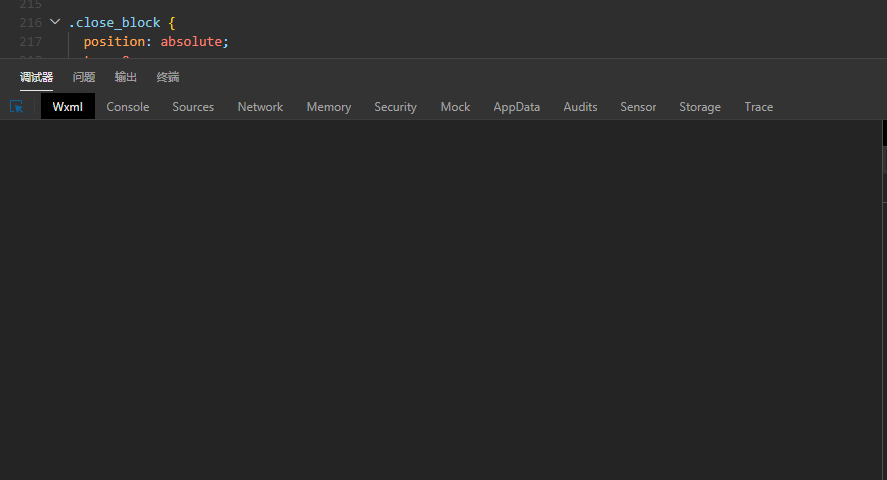Open the Trace tab
Image resolution: width=887 pixels, height=480 pixels.
759,107
